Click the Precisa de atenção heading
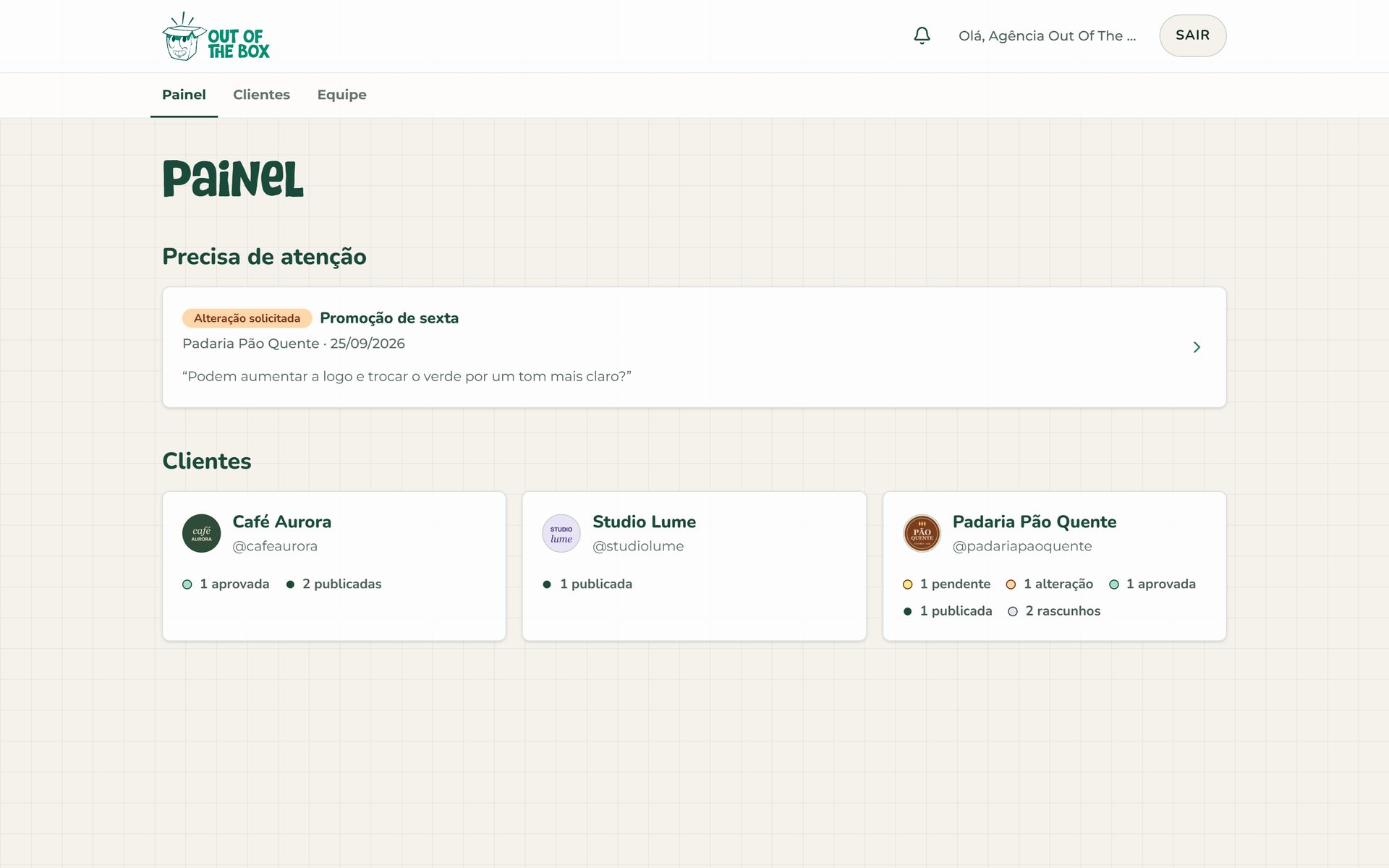The image size is (1389, 868). click(264, 257)
